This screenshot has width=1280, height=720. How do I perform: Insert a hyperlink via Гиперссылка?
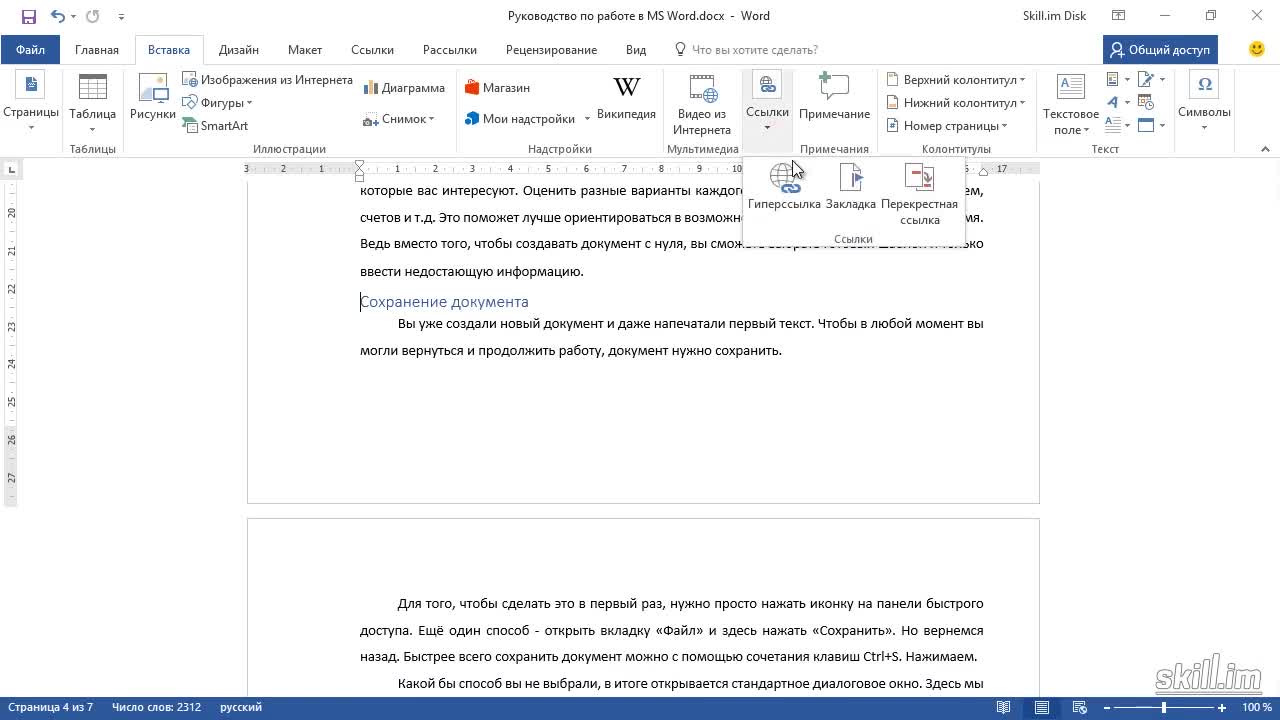784,188
